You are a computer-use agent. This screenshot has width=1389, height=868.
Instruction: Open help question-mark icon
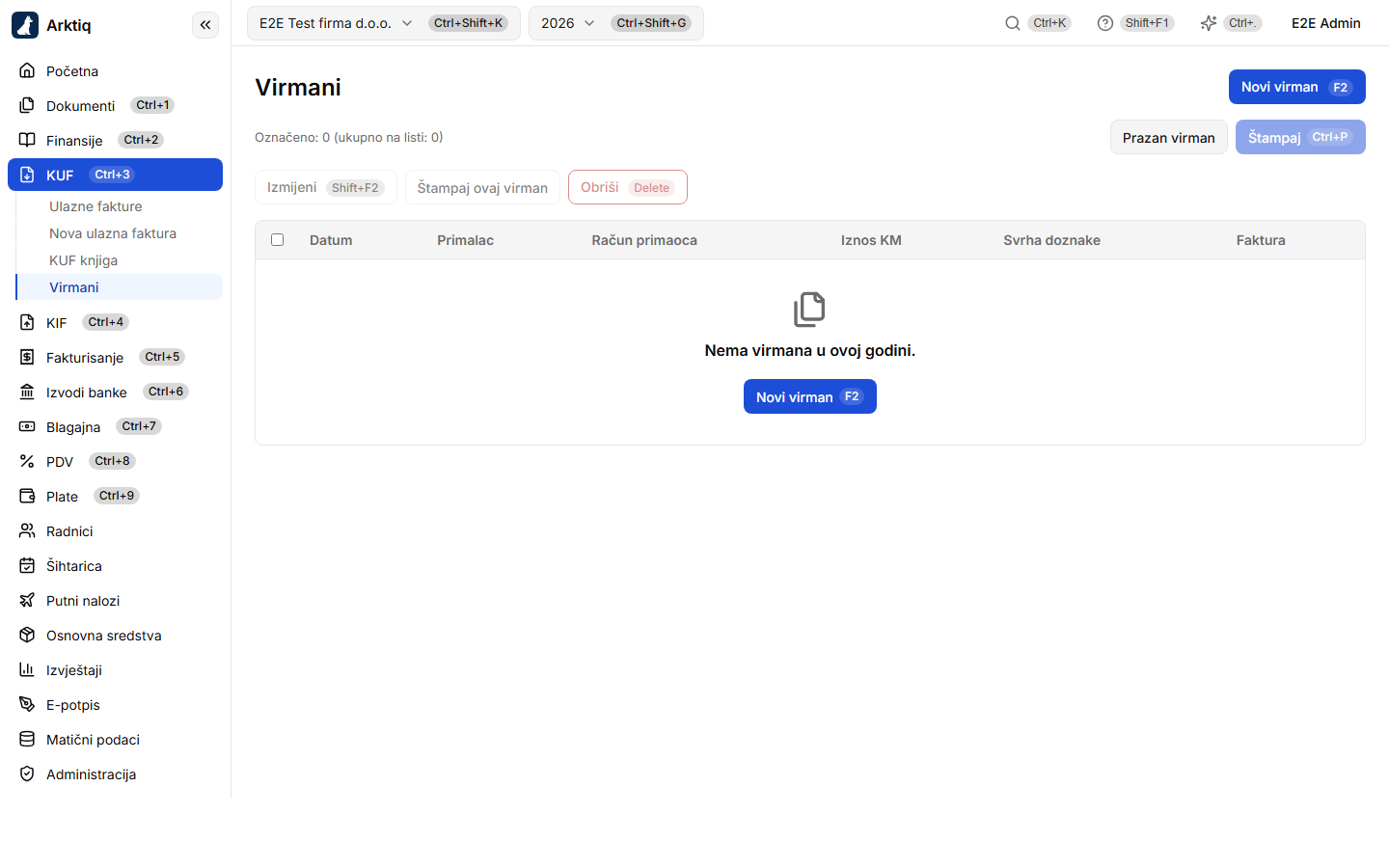[1105, 23]
